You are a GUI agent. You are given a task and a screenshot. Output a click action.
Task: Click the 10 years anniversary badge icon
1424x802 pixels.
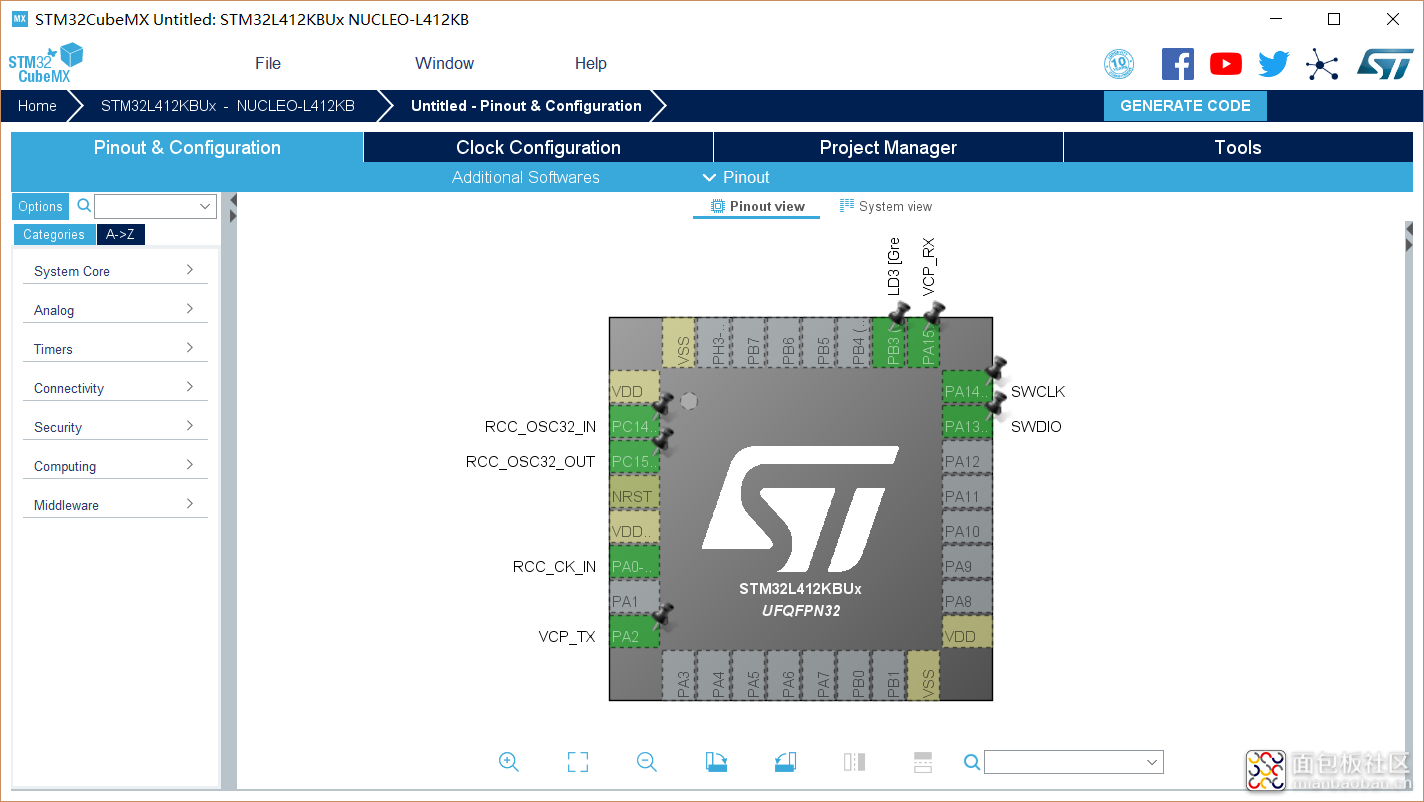(x=1119, y=65)
